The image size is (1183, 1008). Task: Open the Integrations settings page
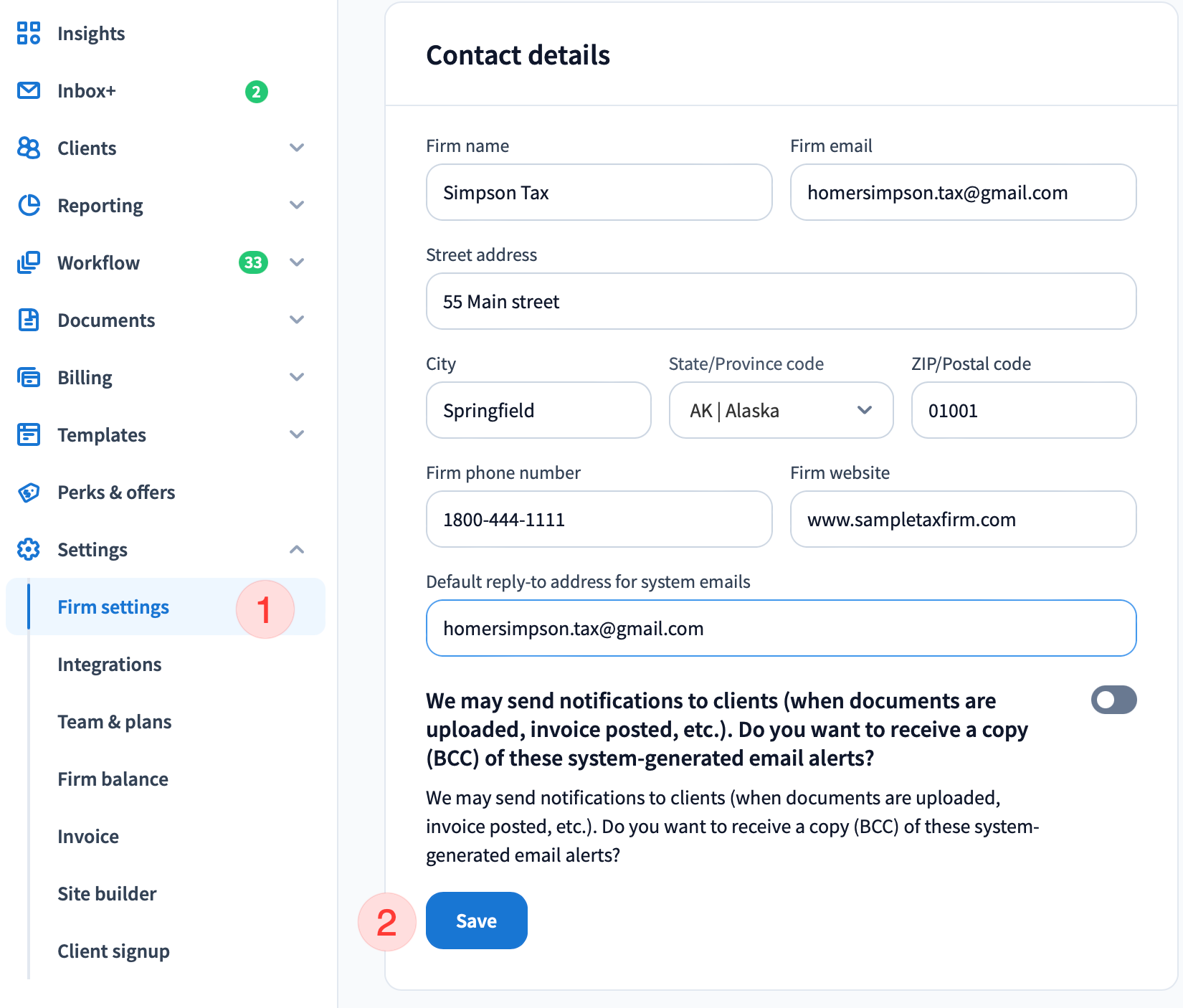pyautogui.click(x=110, y=665)
